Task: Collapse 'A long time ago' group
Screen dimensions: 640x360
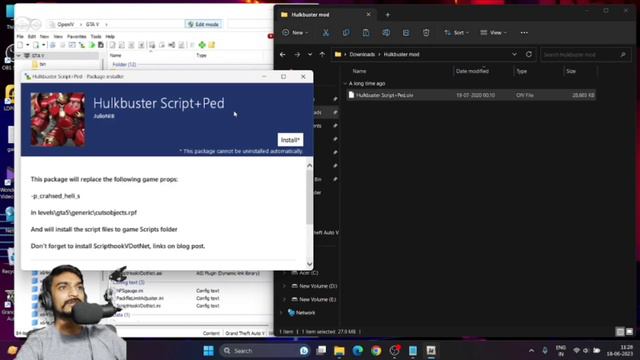Action: pyautogui.click(x=345, y=84)
